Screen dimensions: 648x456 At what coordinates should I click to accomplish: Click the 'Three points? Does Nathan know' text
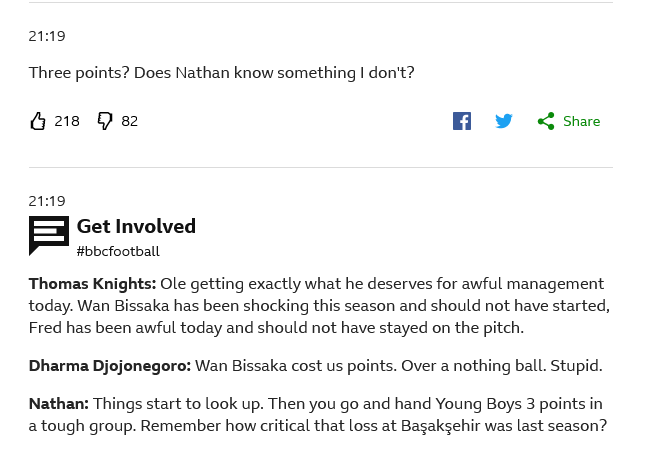(x=221, y=73)
